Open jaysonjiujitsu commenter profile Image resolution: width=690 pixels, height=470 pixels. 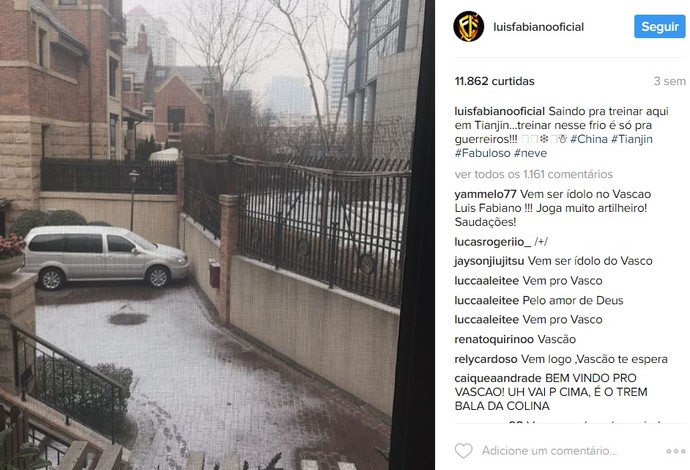[489, 261]
